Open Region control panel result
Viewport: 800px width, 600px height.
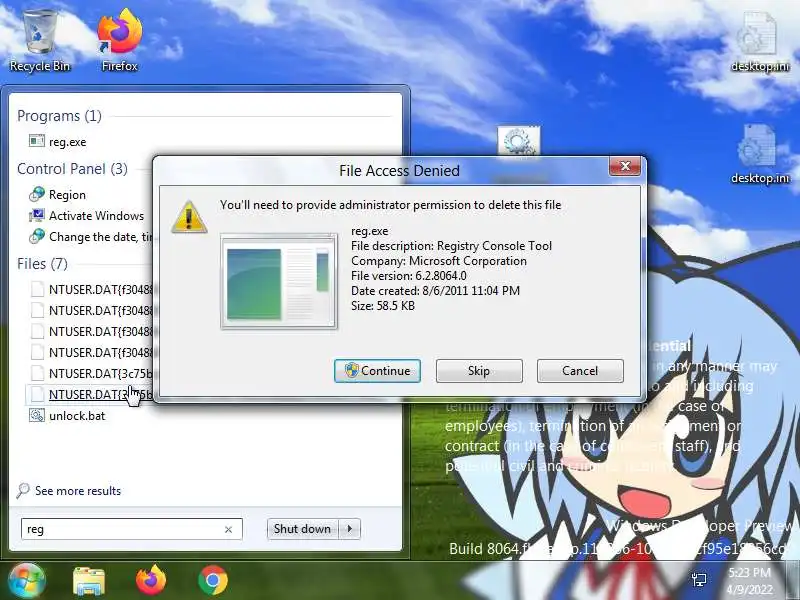pos(67,195)
